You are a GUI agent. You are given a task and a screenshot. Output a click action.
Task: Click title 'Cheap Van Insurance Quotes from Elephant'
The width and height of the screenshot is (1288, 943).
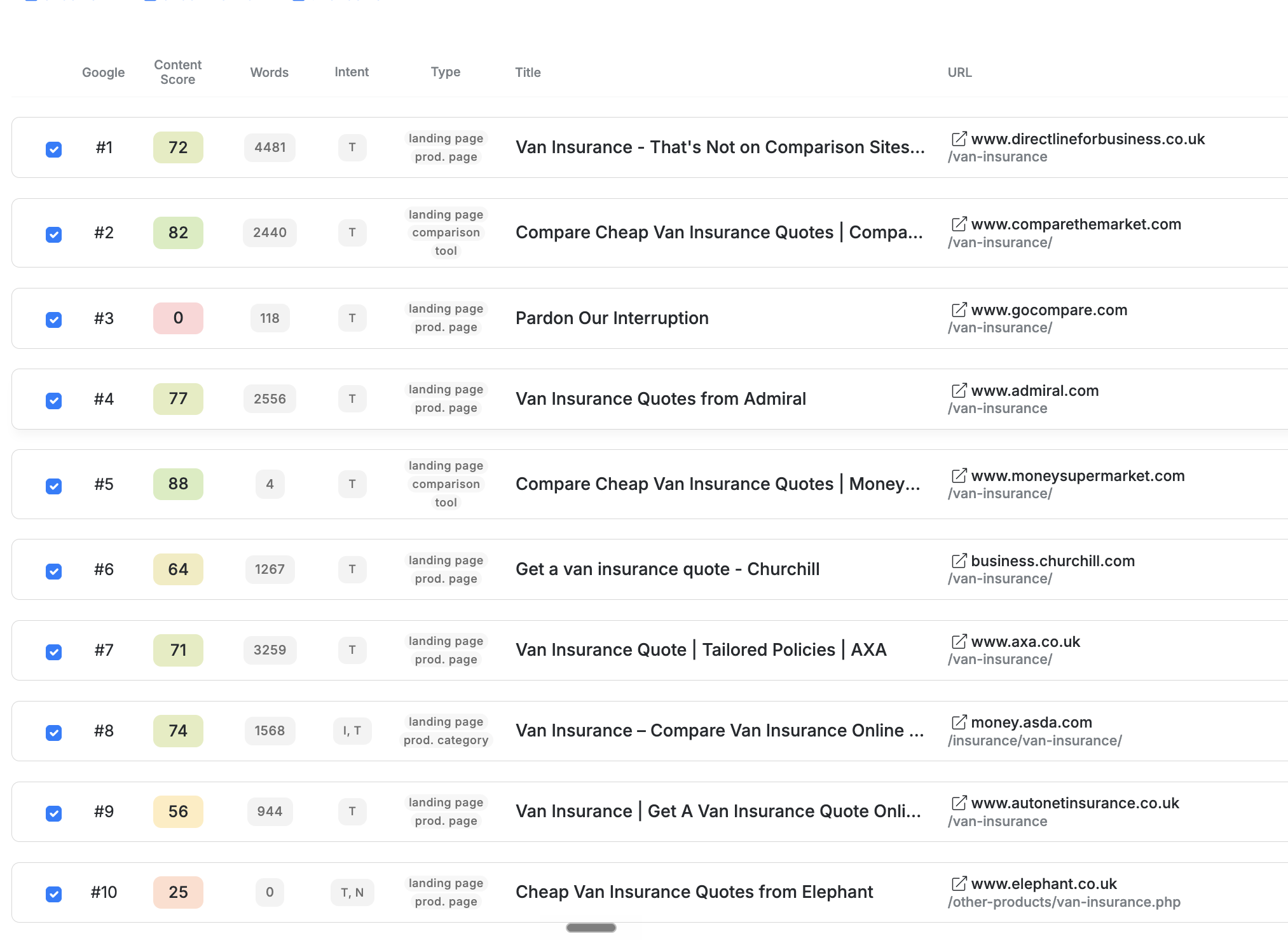click(694, 892)
